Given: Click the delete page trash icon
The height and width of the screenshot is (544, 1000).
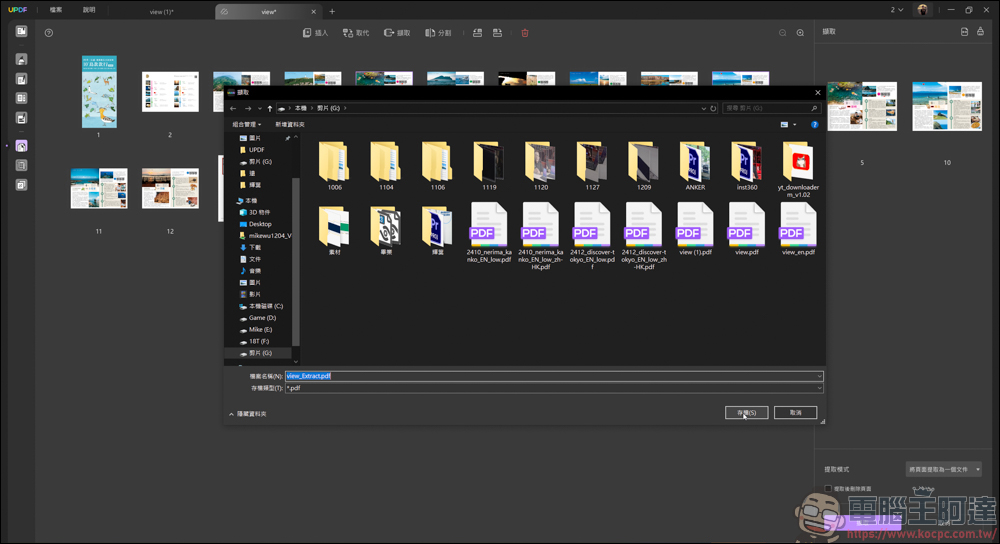Looking at the screenshot, I should (x=525, y=33).
